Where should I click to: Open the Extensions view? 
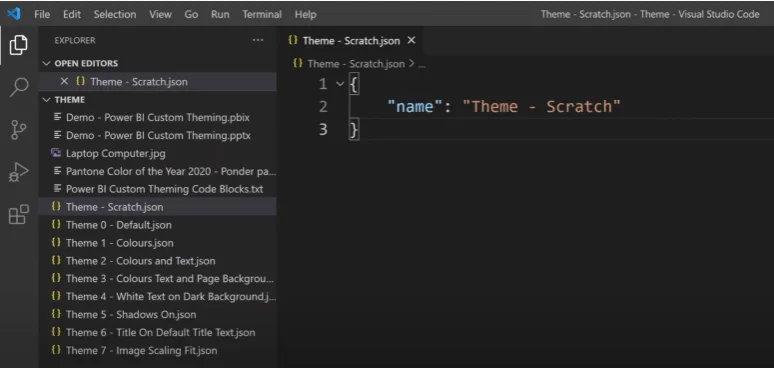[x=19, y=215]
